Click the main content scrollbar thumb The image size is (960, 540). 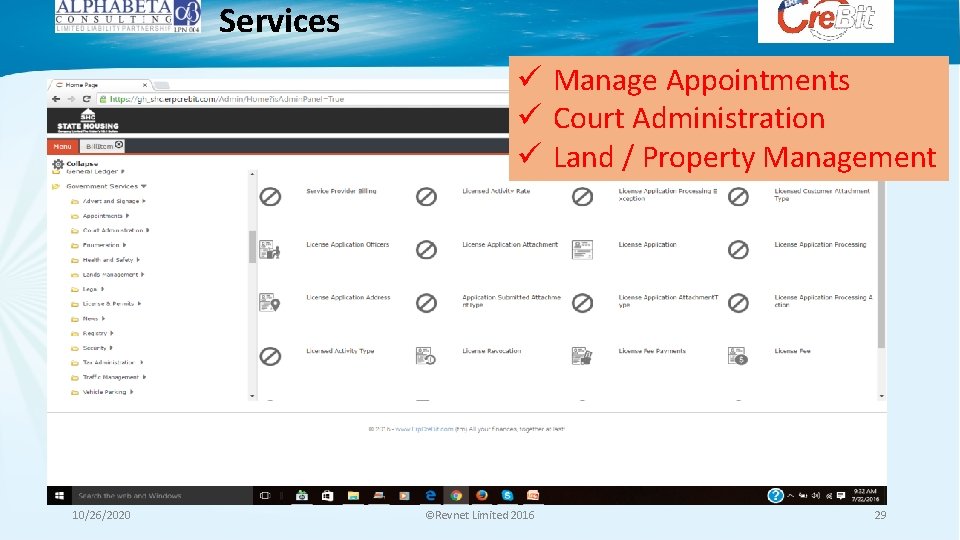(x=881, y=264)
